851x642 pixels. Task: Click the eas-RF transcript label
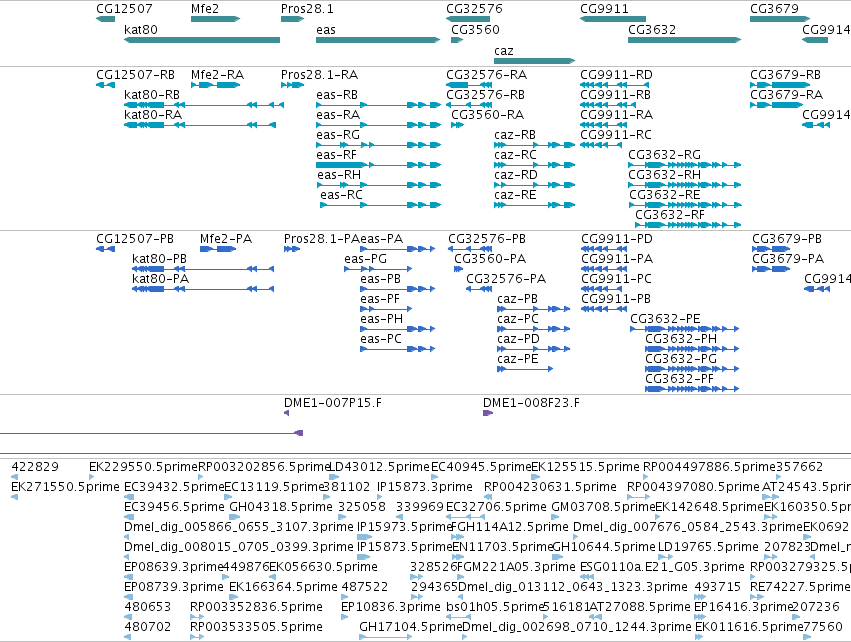tap(336, 155)
